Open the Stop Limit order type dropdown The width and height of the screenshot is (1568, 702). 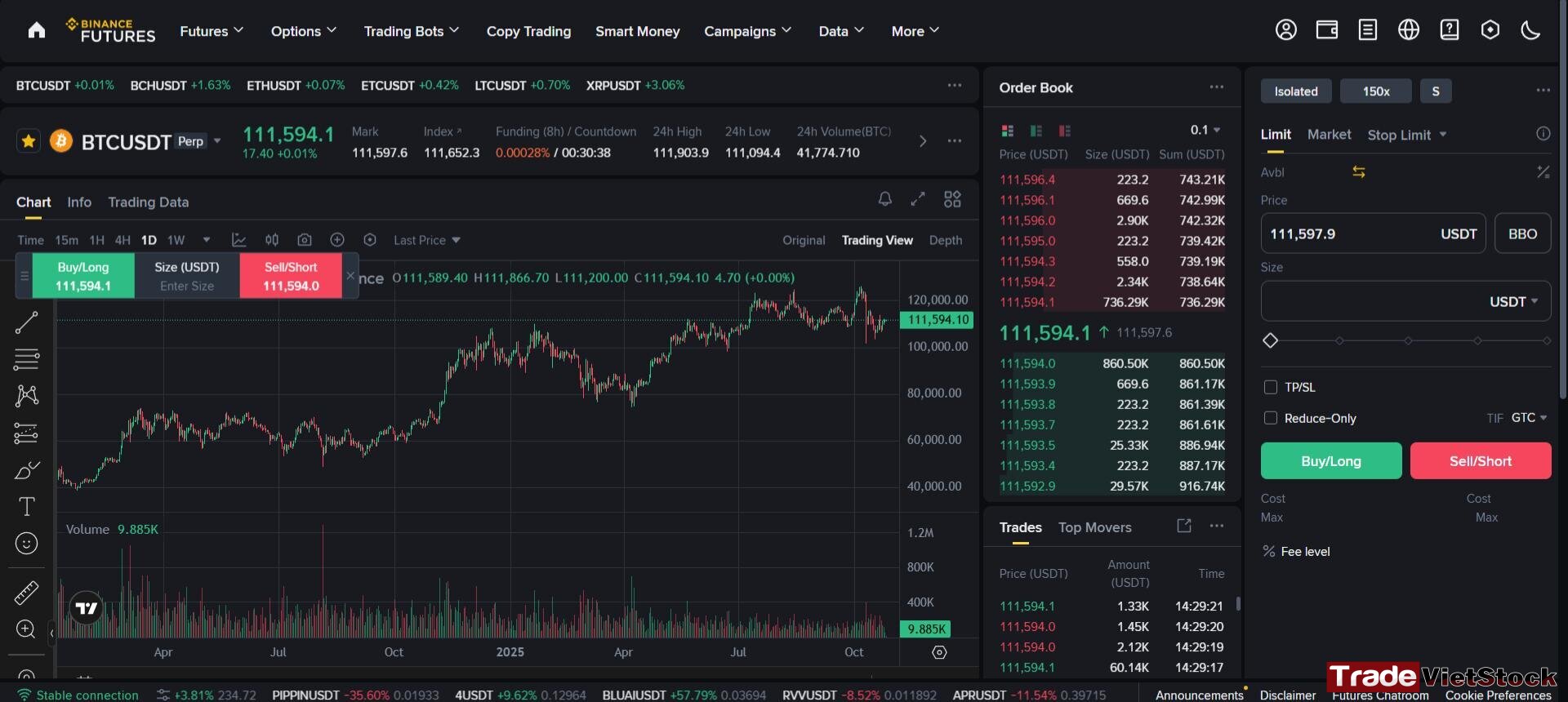(x=1407, y=135)
